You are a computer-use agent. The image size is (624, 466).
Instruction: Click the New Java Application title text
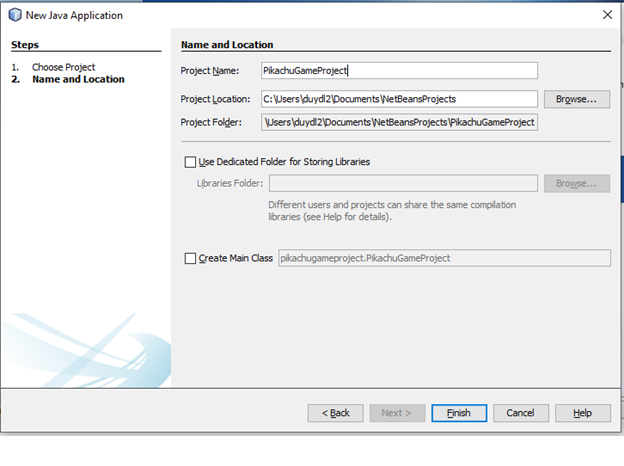coord(75,15)
